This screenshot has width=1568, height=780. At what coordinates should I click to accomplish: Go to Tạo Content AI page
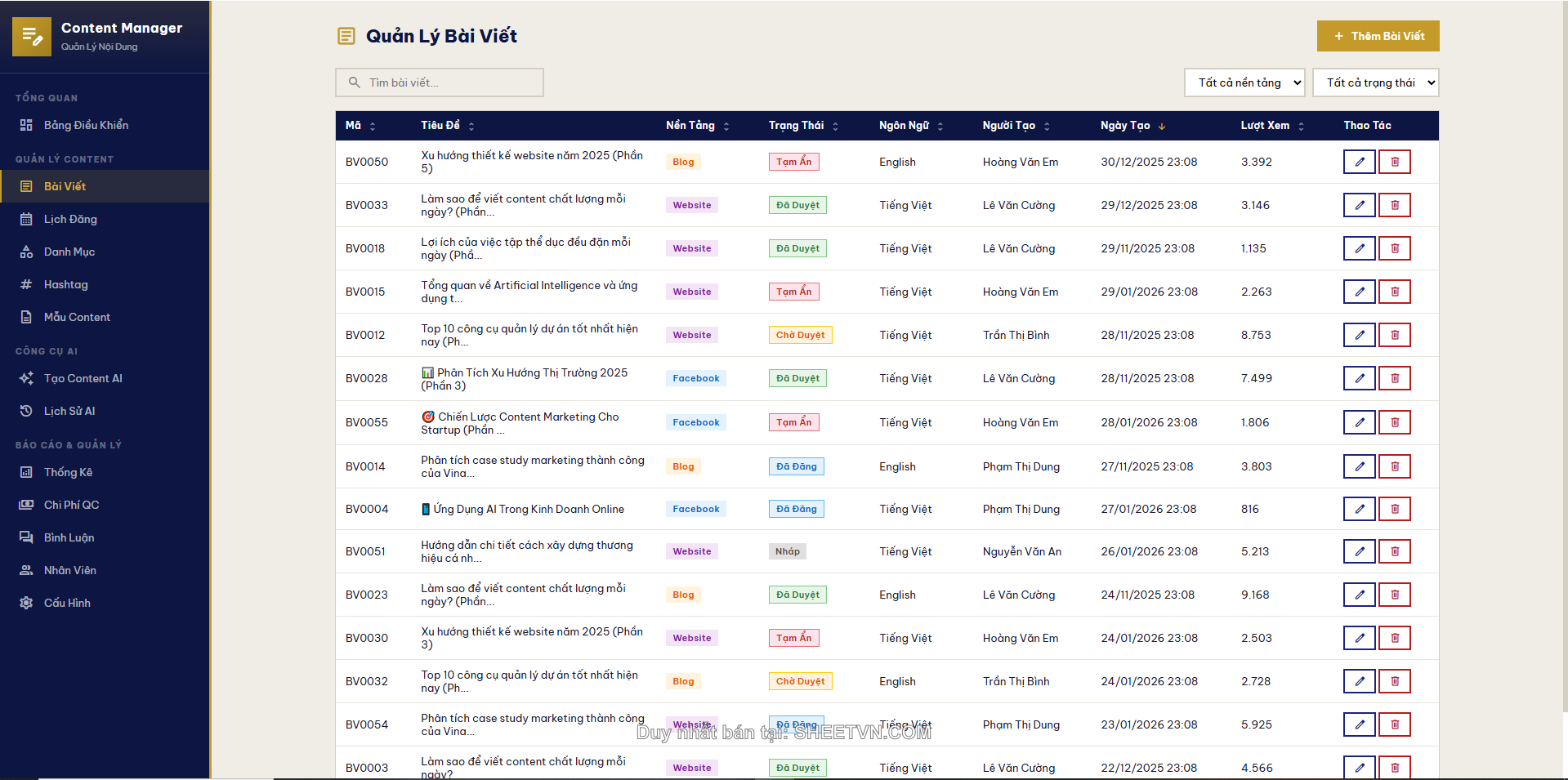[83, 378]
